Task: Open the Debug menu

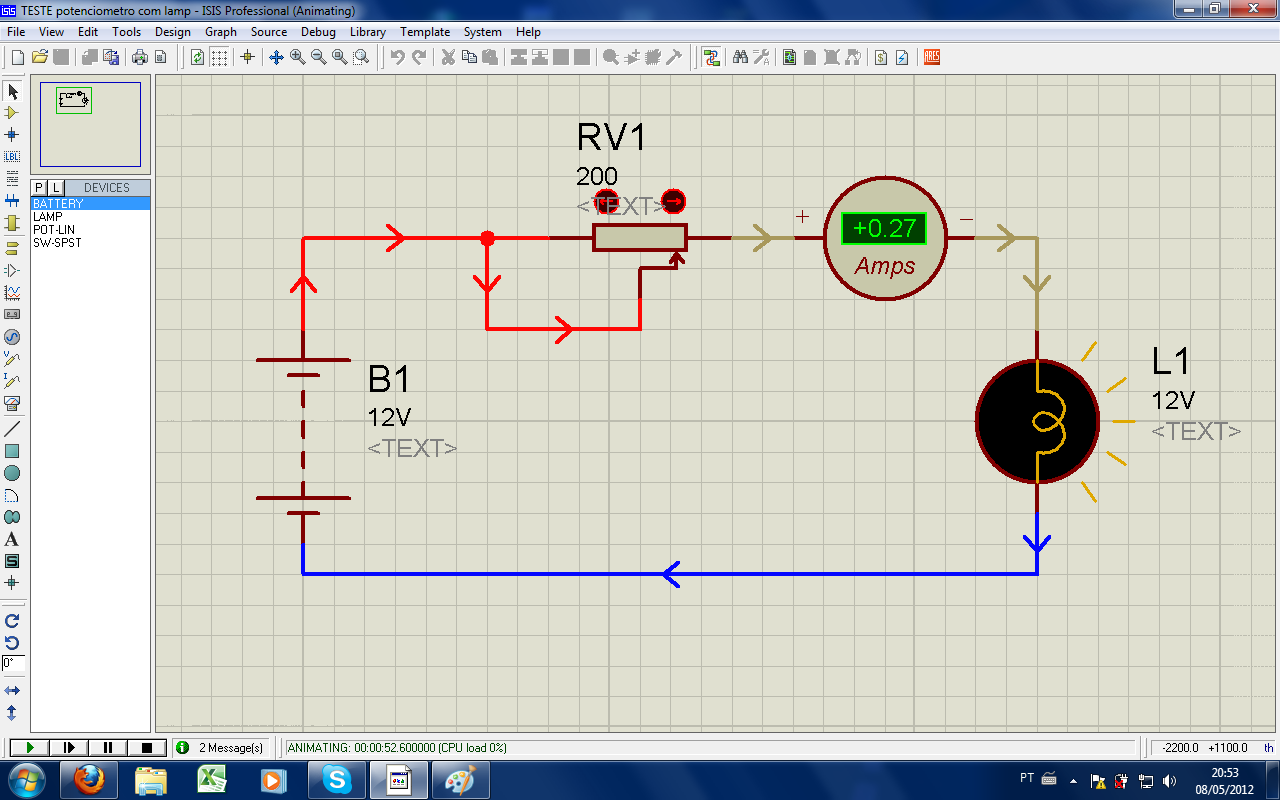Action: pos(318,32)
